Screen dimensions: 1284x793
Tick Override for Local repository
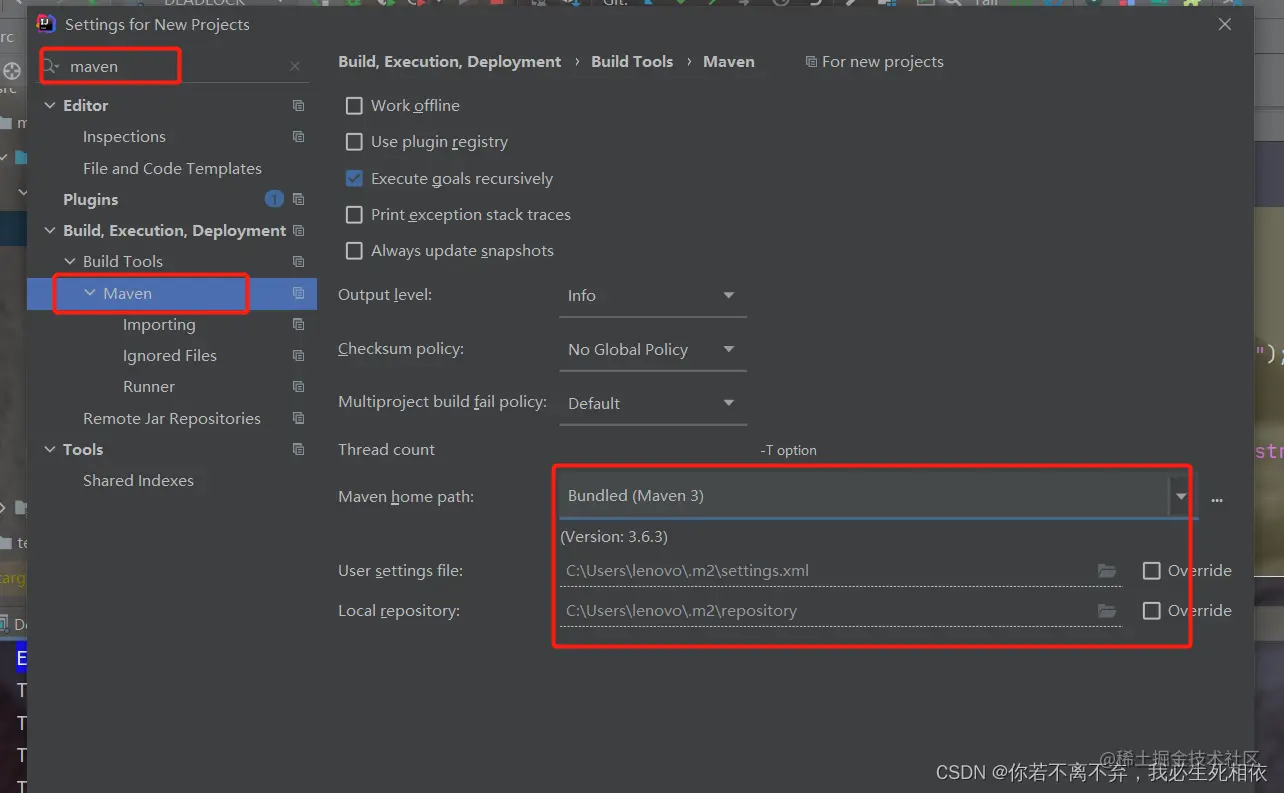click(1152, 611)
